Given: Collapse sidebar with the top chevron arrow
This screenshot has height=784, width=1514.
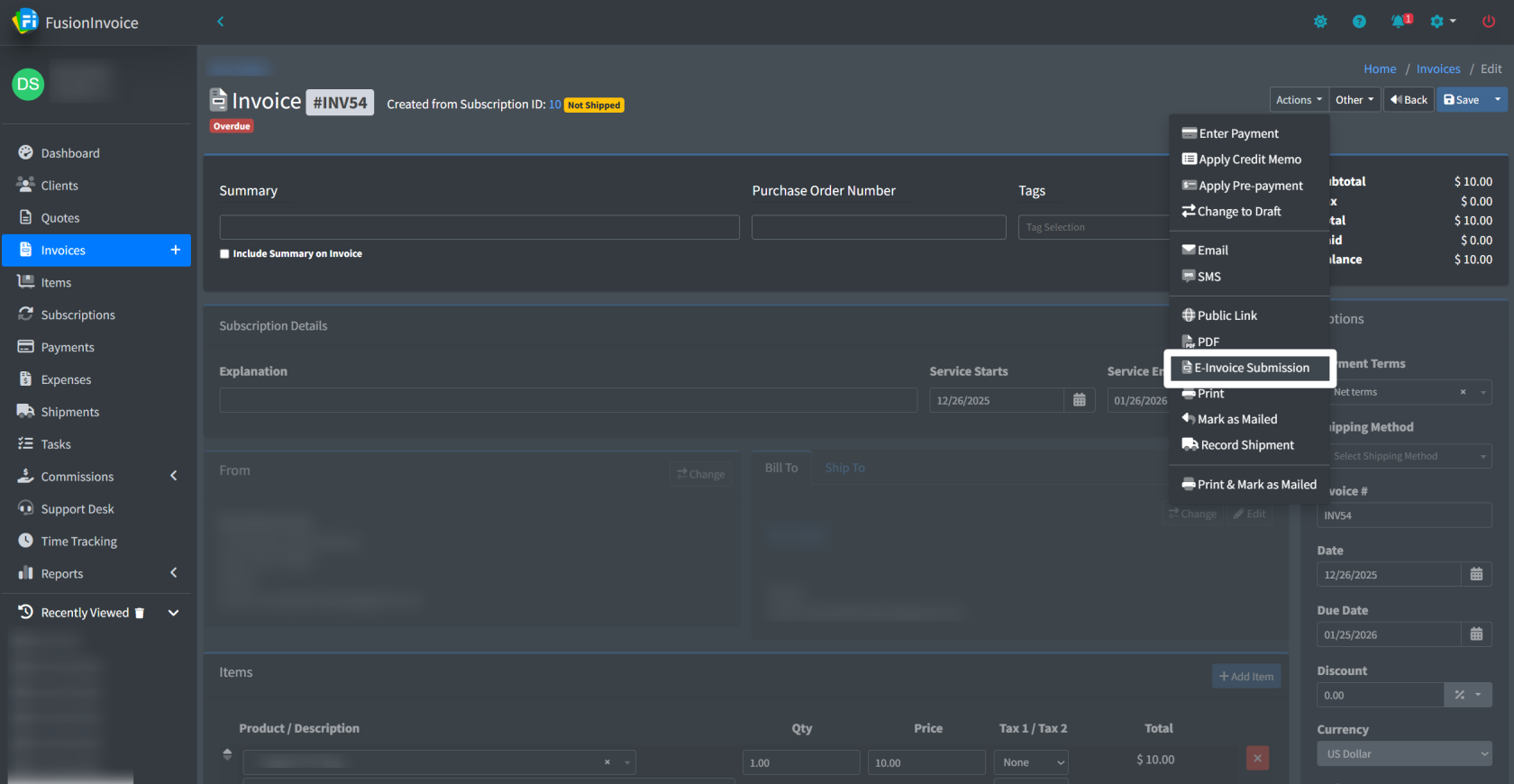Looking at the screenshot, I should point(220,22).
